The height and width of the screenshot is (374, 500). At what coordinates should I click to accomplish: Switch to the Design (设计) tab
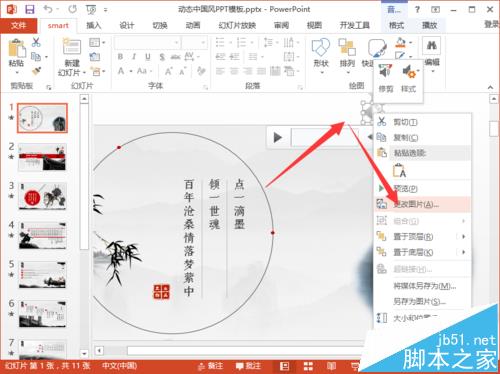(x=127, y=25)
